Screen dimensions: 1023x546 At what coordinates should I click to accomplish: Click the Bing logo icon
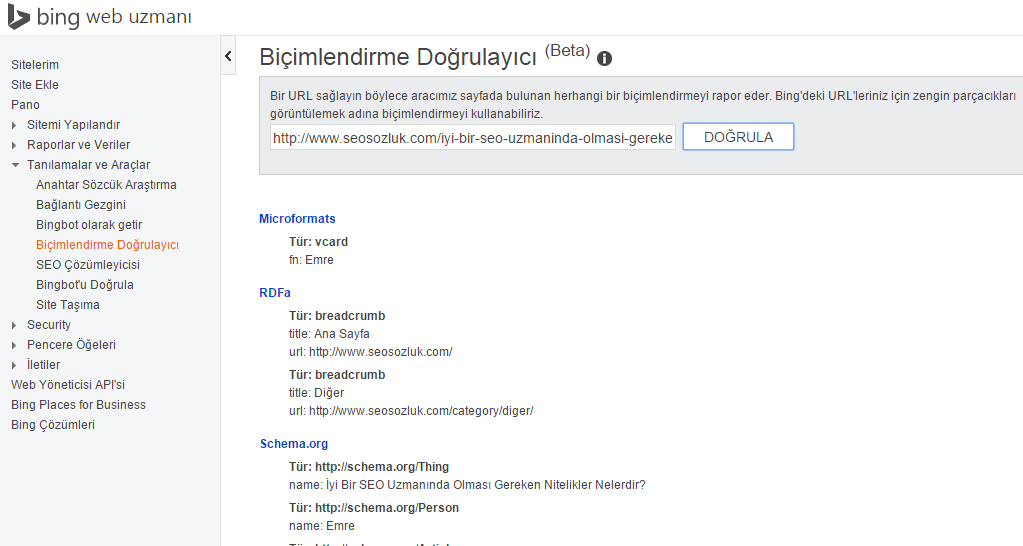click(18, 17)
